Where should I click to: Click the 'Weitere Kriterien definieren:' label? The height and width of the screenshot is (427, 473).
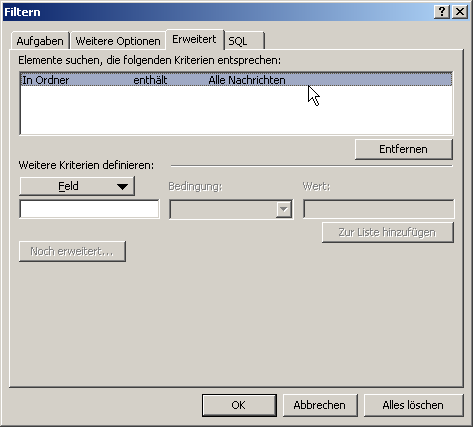[86, 165]
